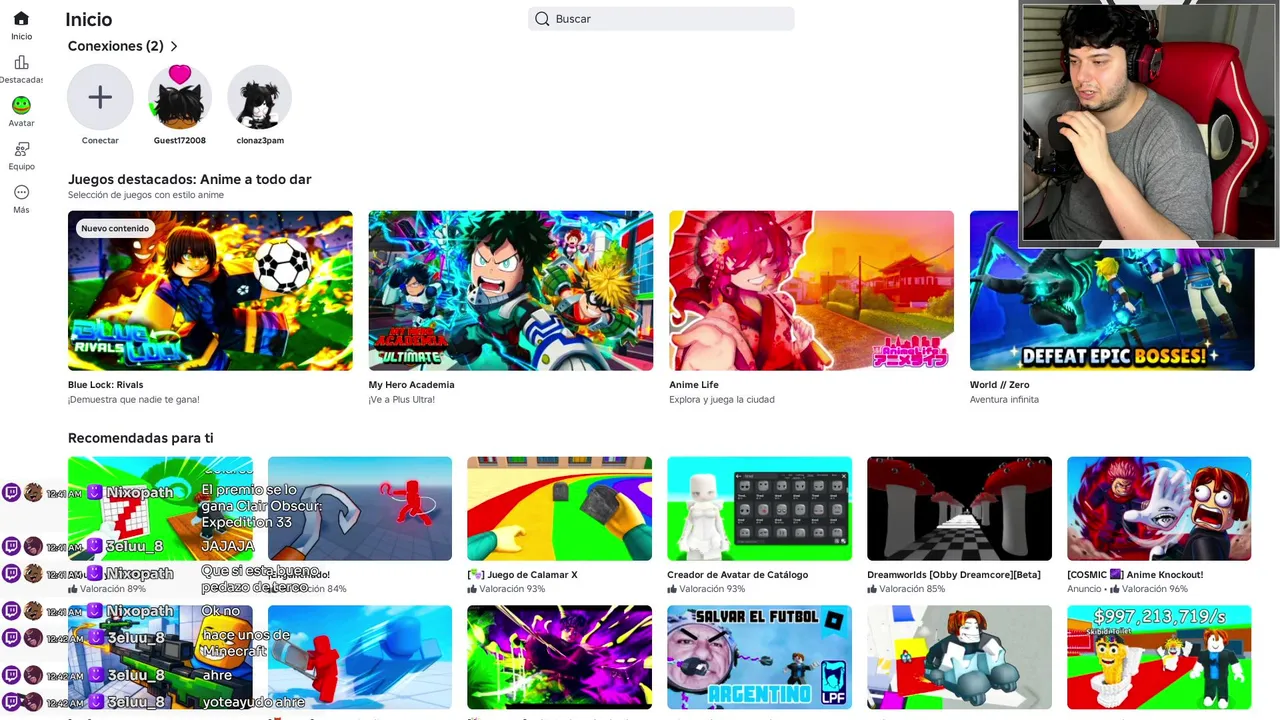The height and width of the screenshot is (720, 1280).
Task: Click the Inicio page title
Action: tap(88, 19)
